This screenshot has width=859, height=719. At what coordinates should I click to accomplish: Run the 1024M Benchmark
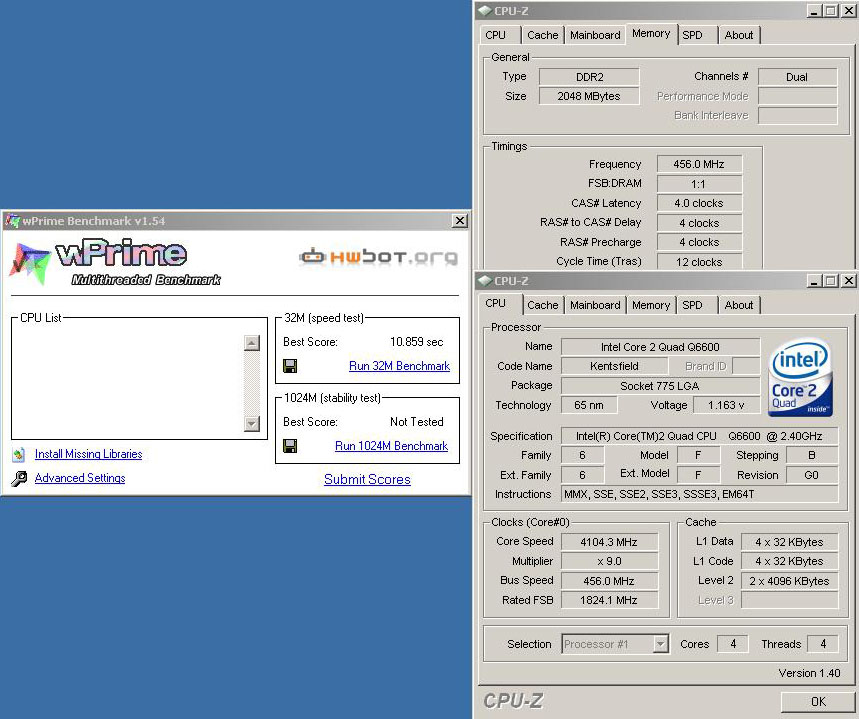pyautogui.click(x=391, y=446)
